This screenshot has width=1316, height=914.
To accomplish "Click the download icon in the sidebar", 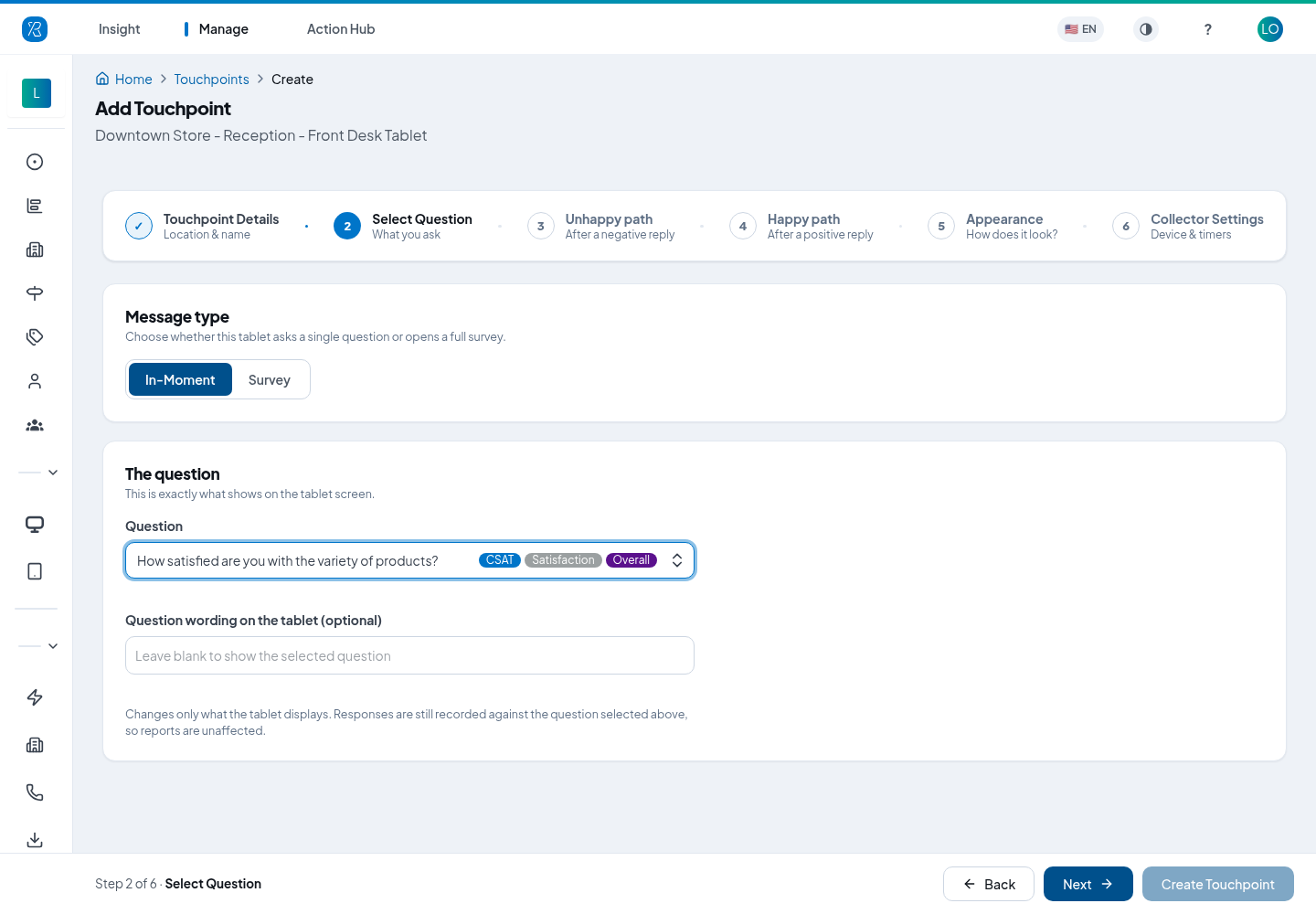I will 35,840.
